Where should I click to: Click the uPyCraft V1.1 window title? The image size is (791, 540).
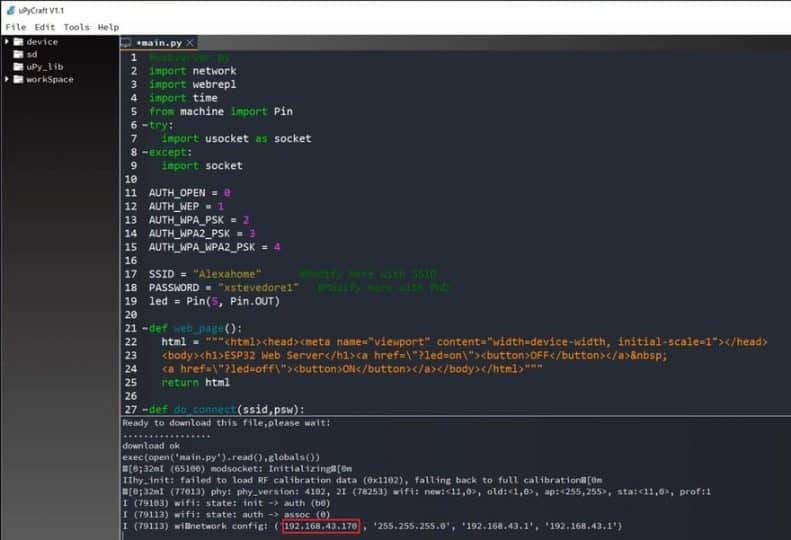click(41, 11)
